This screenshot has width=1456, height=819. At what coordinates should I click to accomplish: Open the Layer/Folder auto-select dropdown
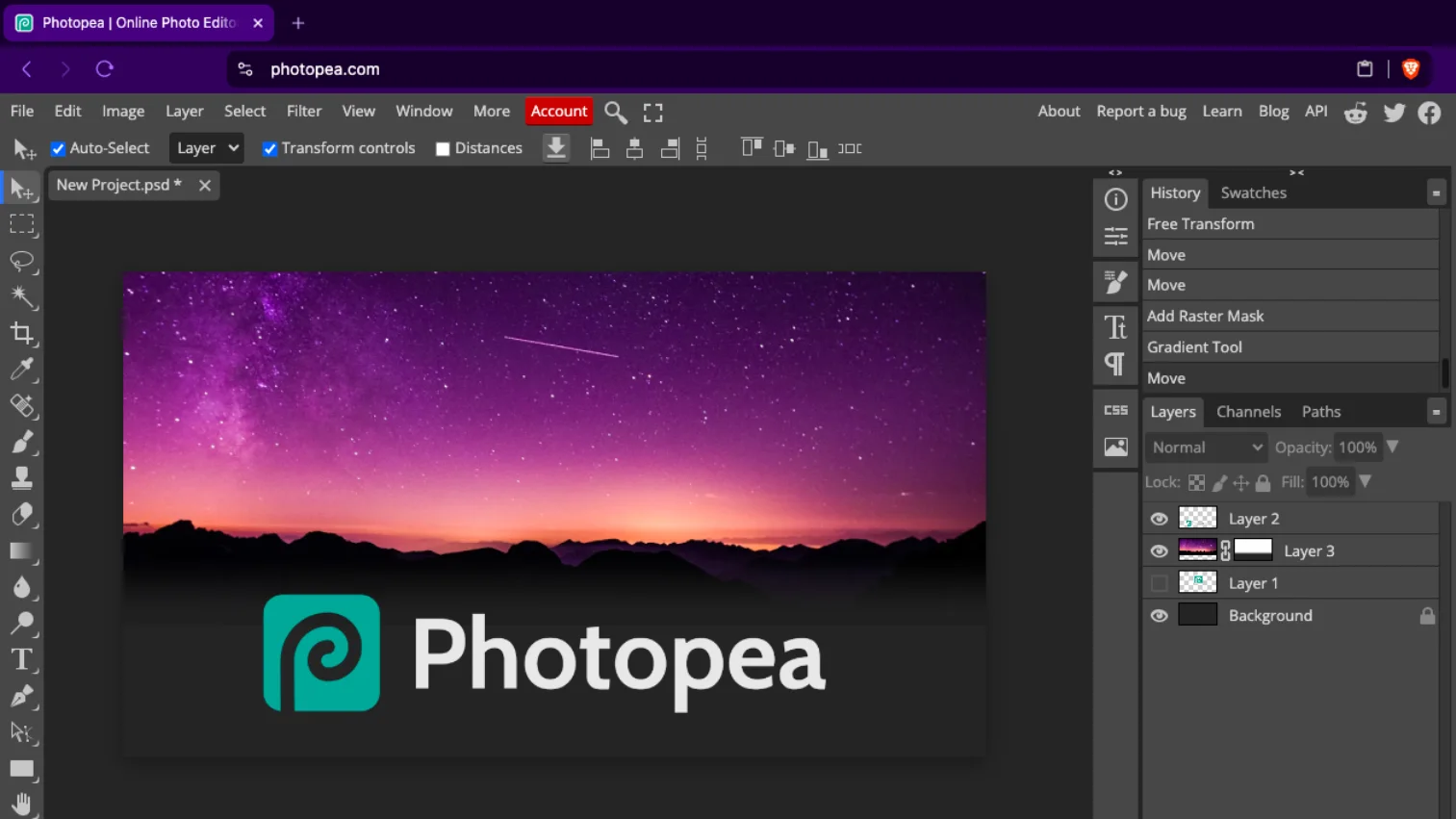point(206,148)
